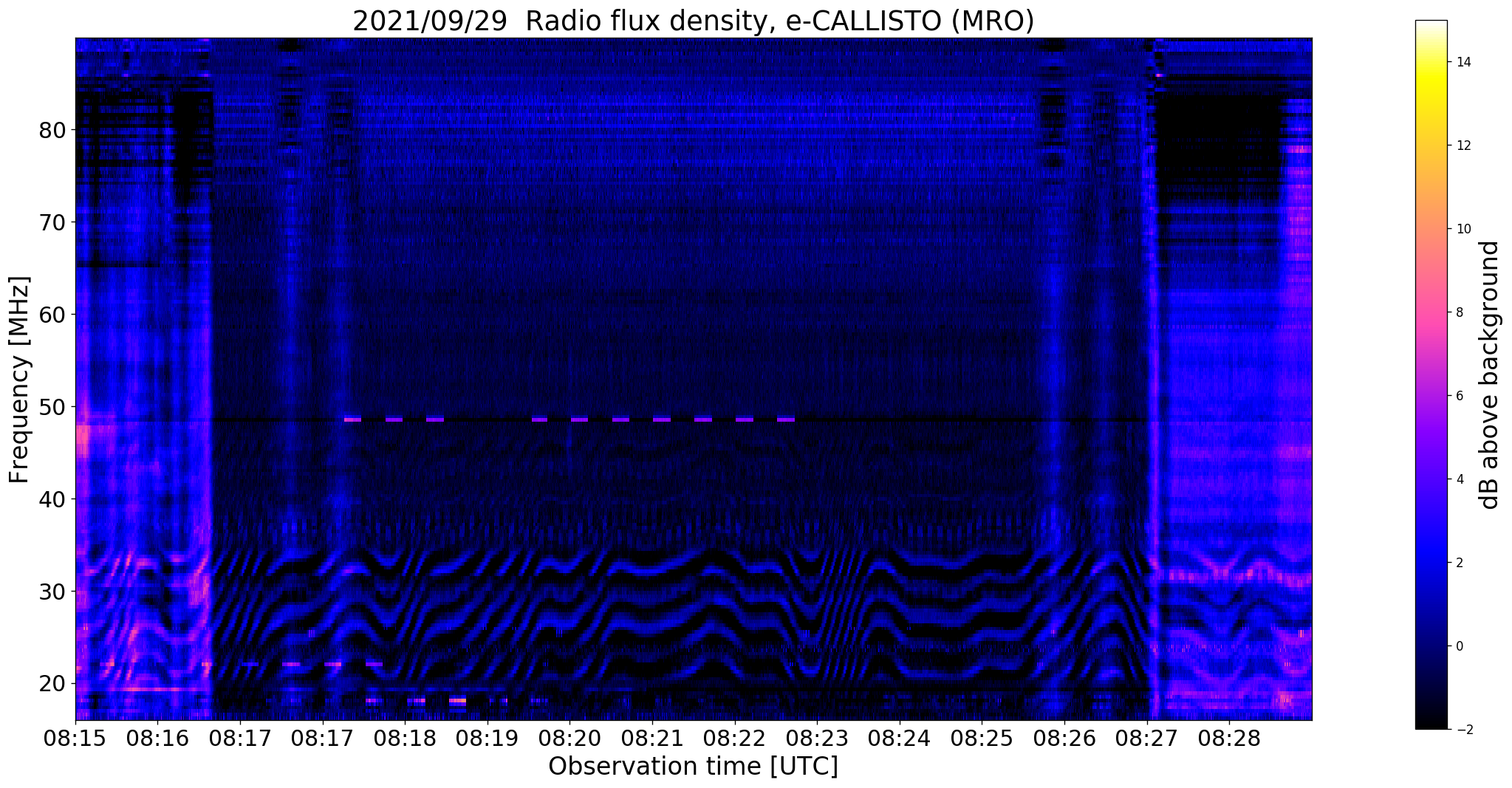Image resolution: width=1512 pixels, height=788 pixels.
Task: Click the colorbar tick label 6
Action: (x=1460, y=396)
